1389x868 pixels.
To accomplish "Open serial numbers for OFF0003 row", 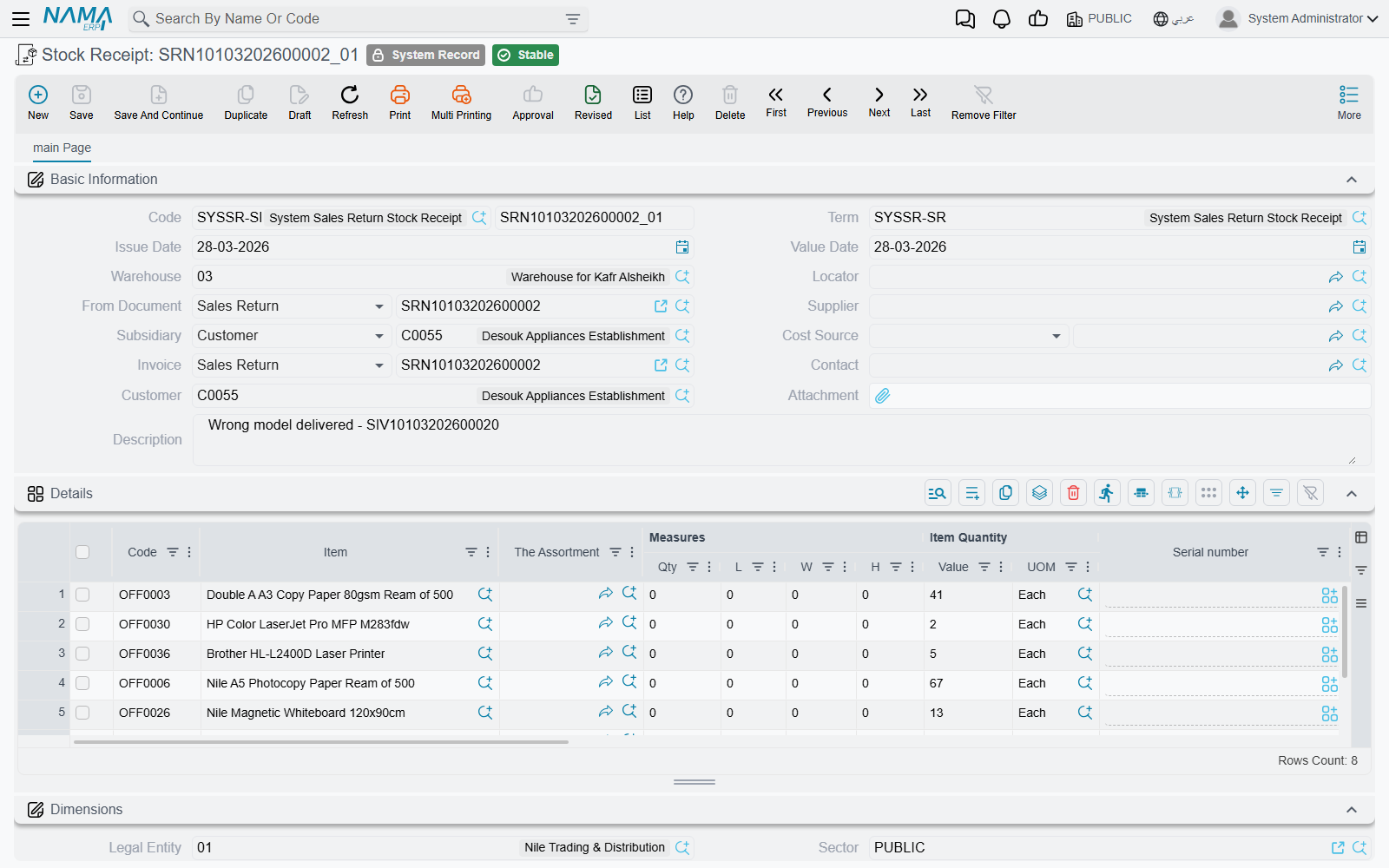I will coord(1329,595).
